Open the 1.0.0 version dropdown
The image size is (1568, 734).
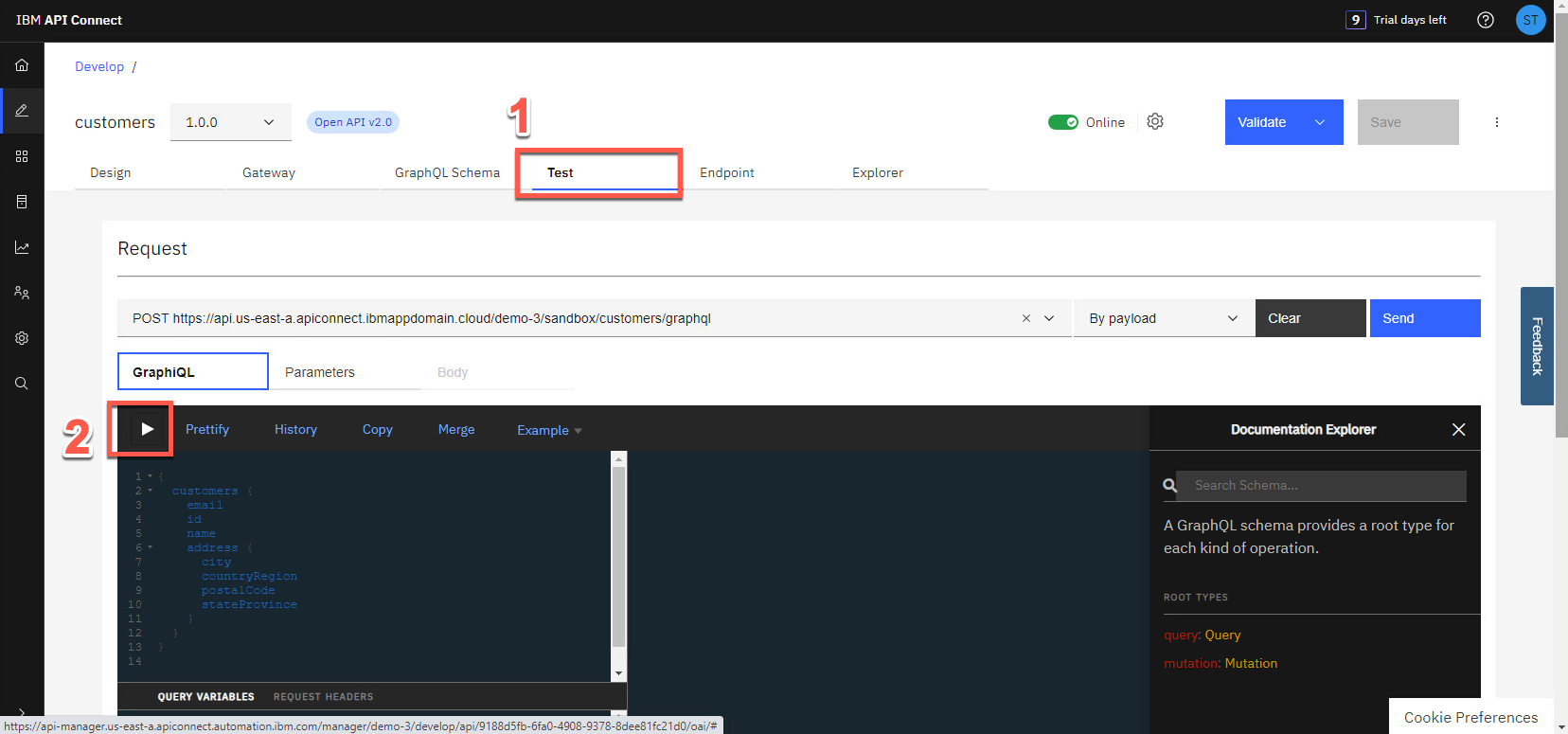click(x=230, y=122)
